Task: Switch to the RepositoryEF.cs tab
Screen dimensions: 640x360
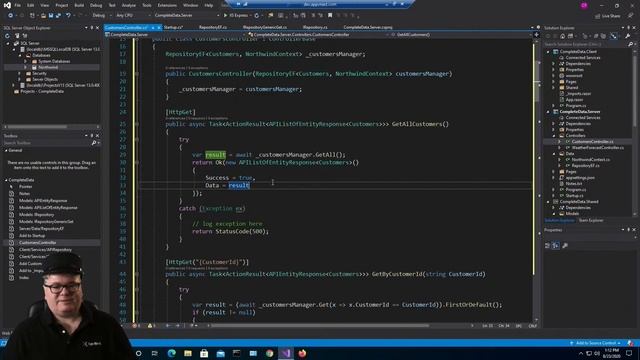Action: pos(213,27)
